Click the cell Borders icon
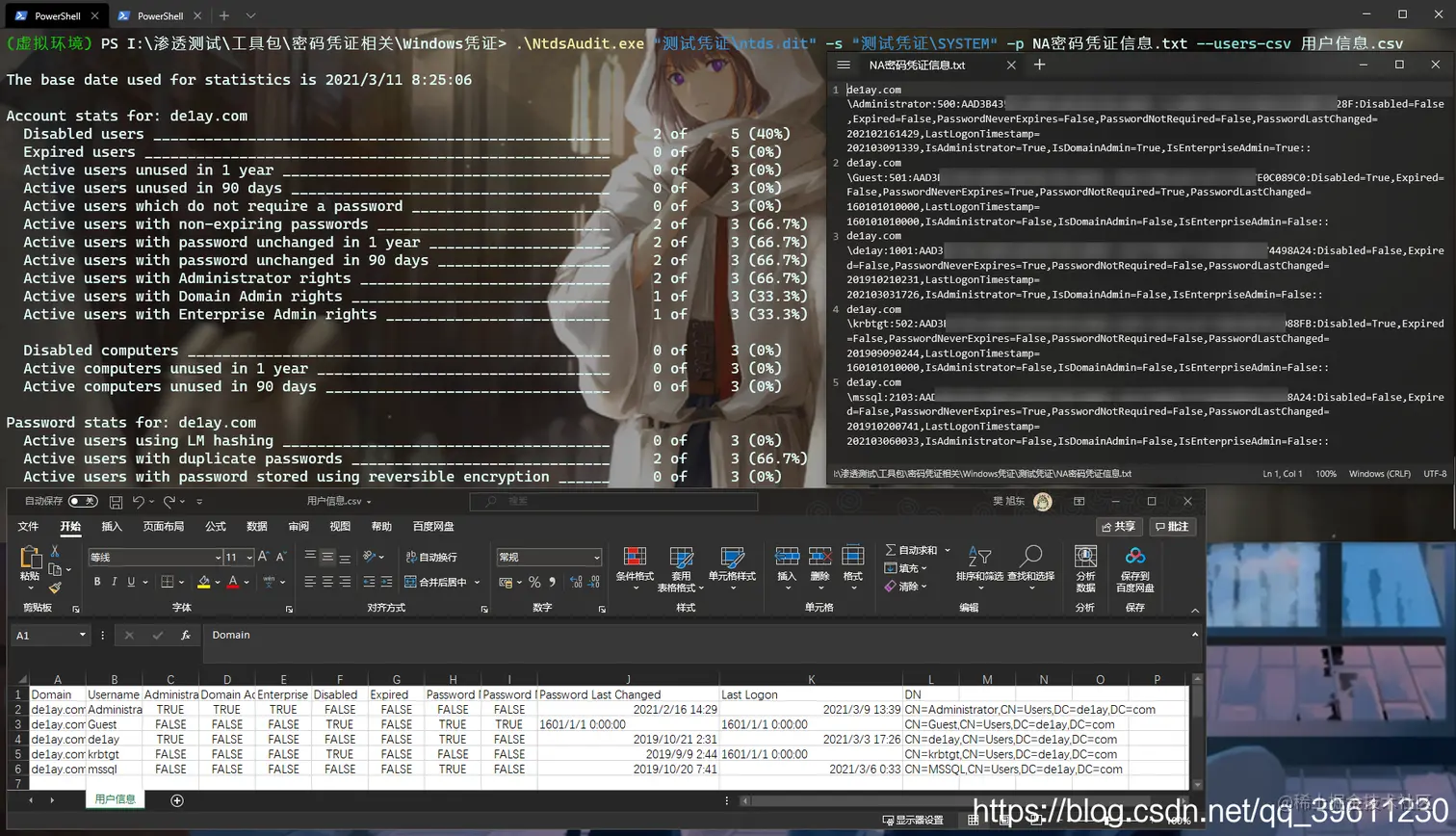The image size is (1456, 836). pyautogui.click(x=168, y=582)
